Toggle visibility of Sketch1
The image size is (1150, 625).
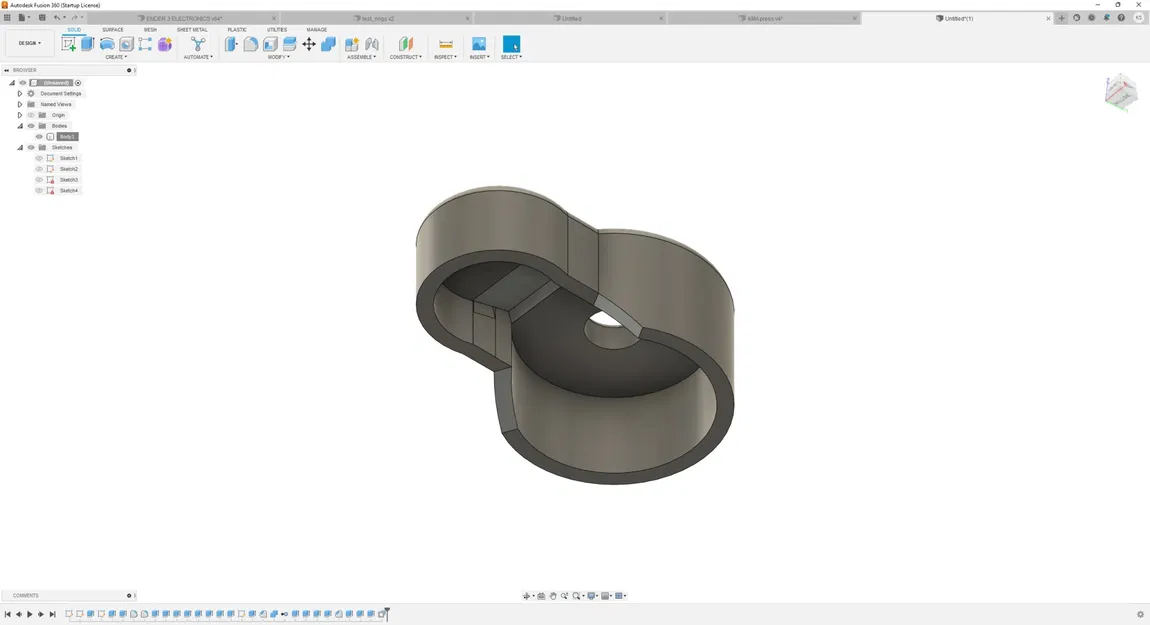[x=40, y=158]
